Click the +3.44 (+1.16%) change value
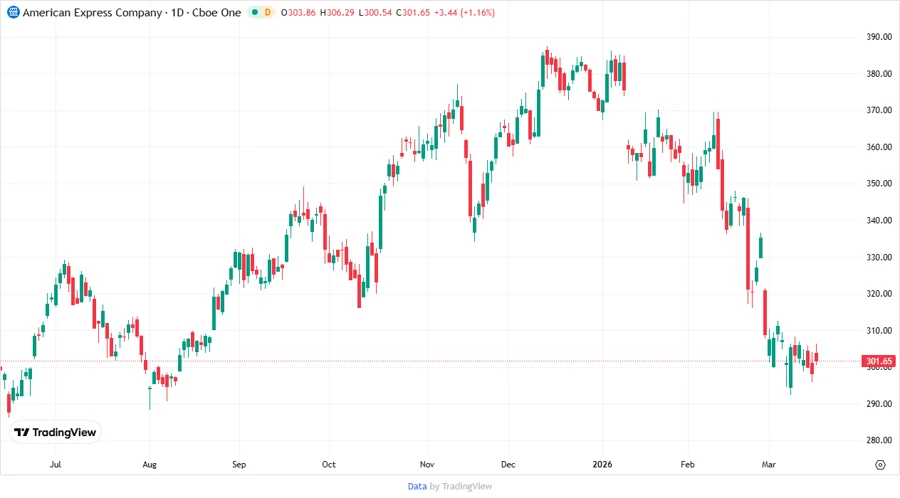Viewport: 900px width, 498px height. tap(464, 13)
